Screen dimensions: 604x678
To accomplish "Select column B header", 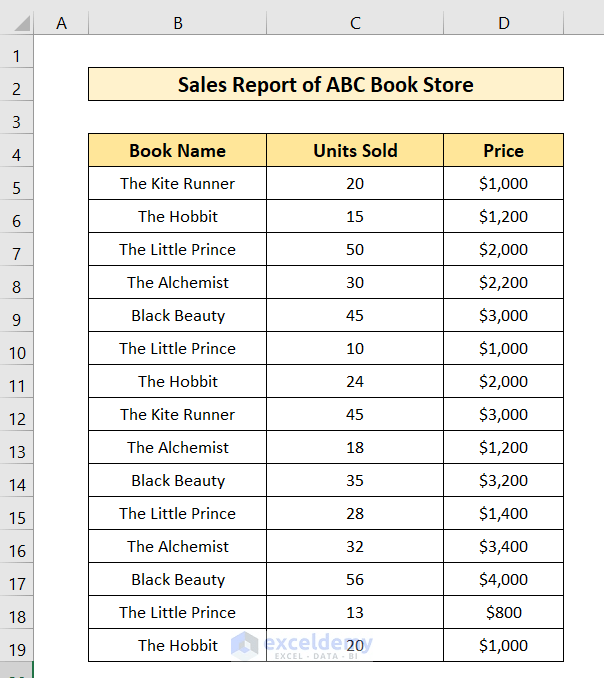I will [x=177, y=23].
